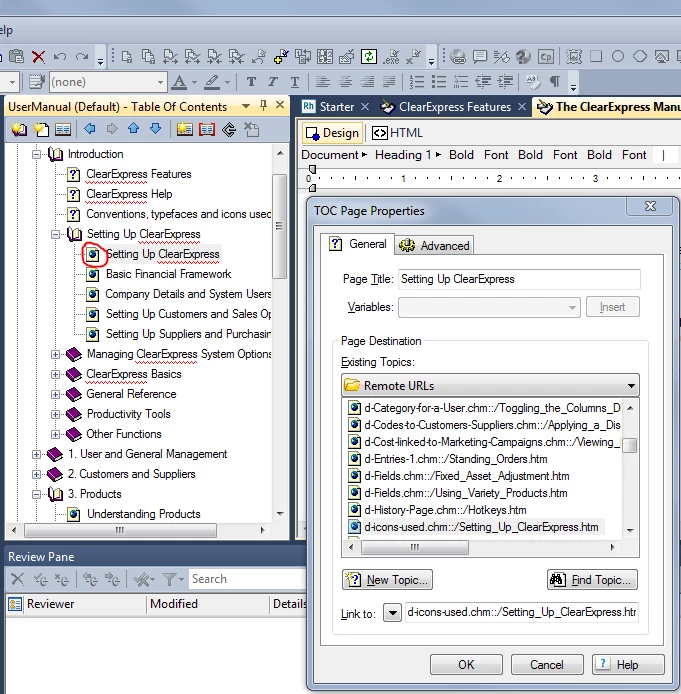Image resolution: width=681 pixels, height=694 pixels.
Task: Toggle bold text formatting
Action: click(x=251, y=81)
